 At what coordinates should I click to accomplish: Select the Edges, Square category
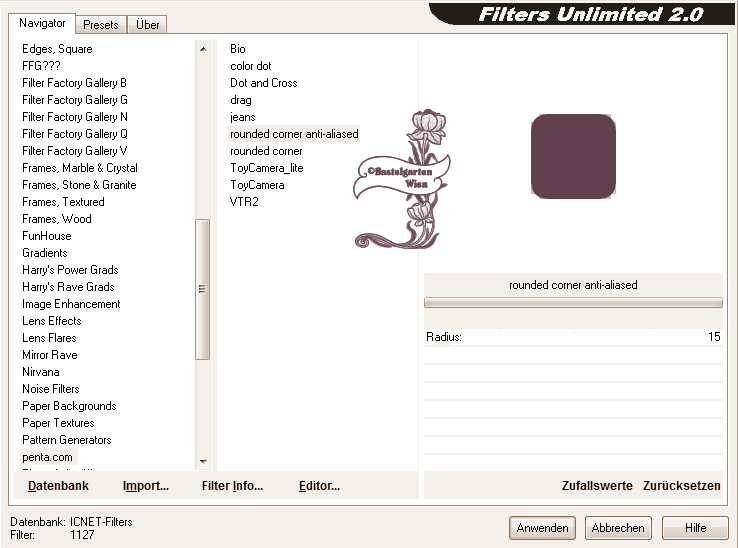pos(57,49)
